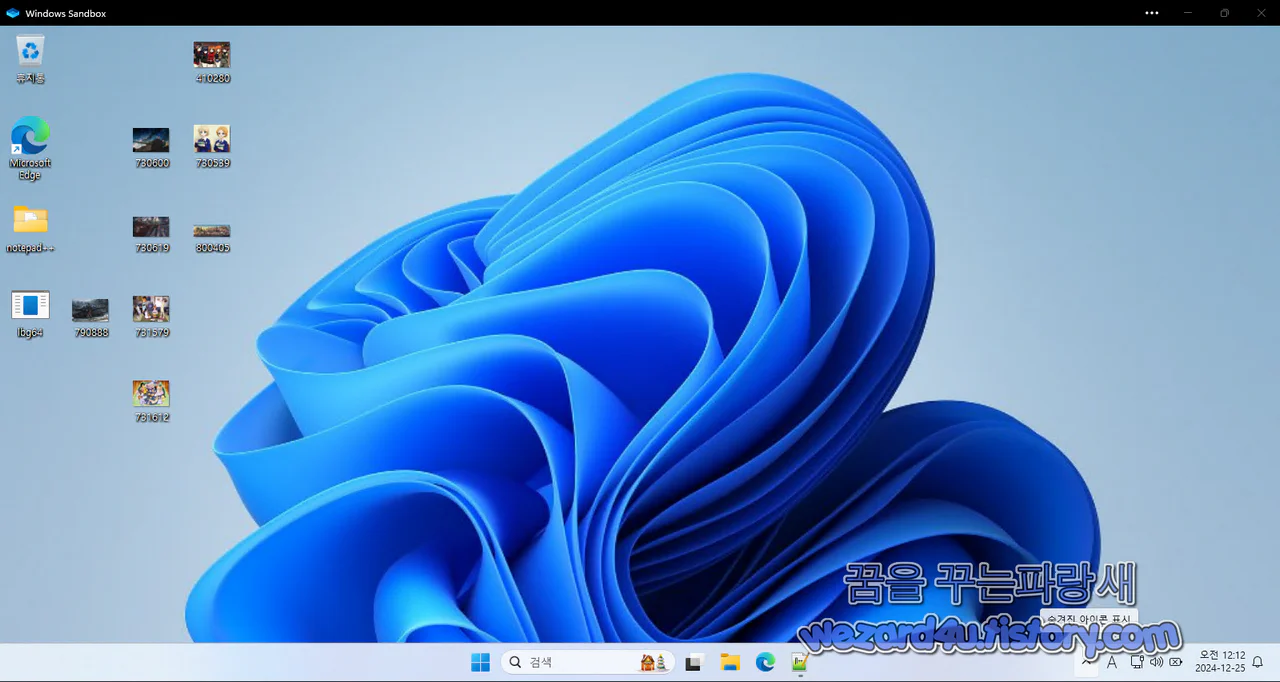
Task: Open network status in the system tray
Action: tap(1137, 662)
